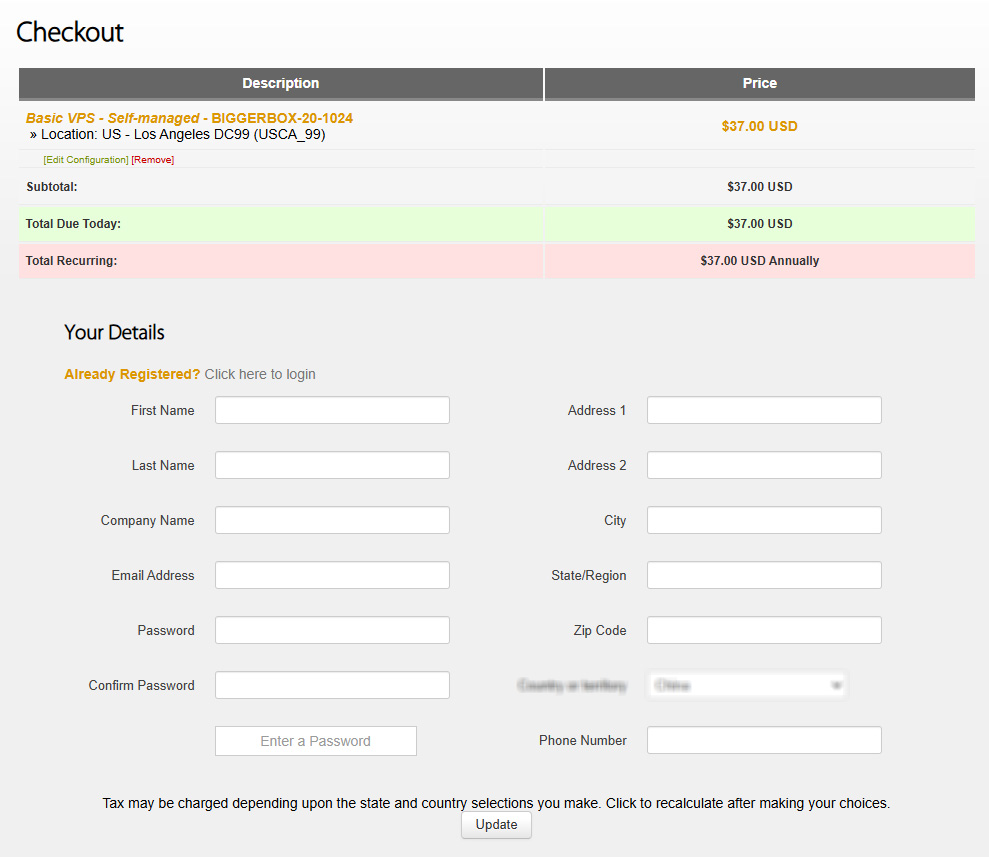989x857 pixels.
Task: Select the Address 1 input
Action: click(x=764, y=410)
